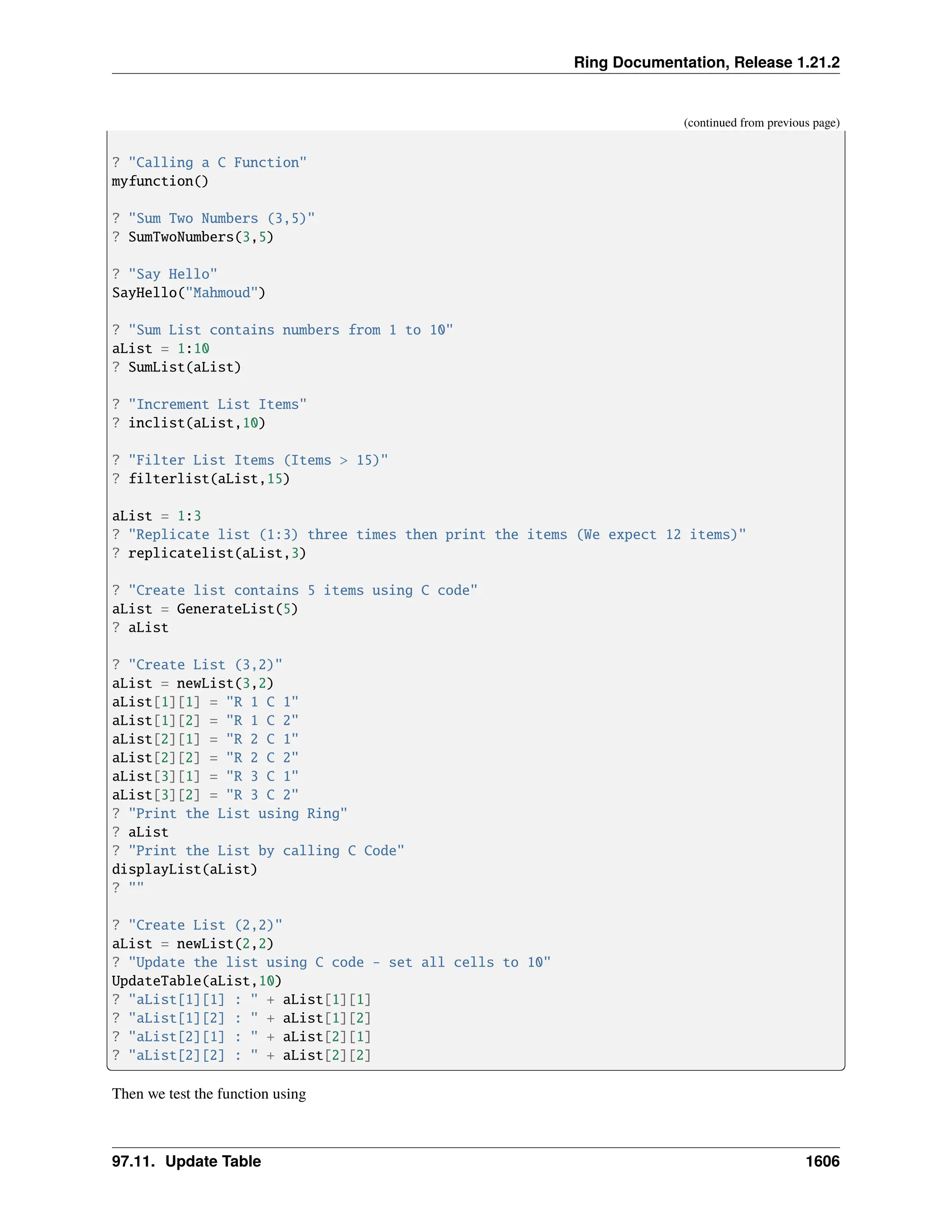Click the replicatelist(aList,3) line
The width and height of the screenshot is (952, 1232).
tap(217, 553)
